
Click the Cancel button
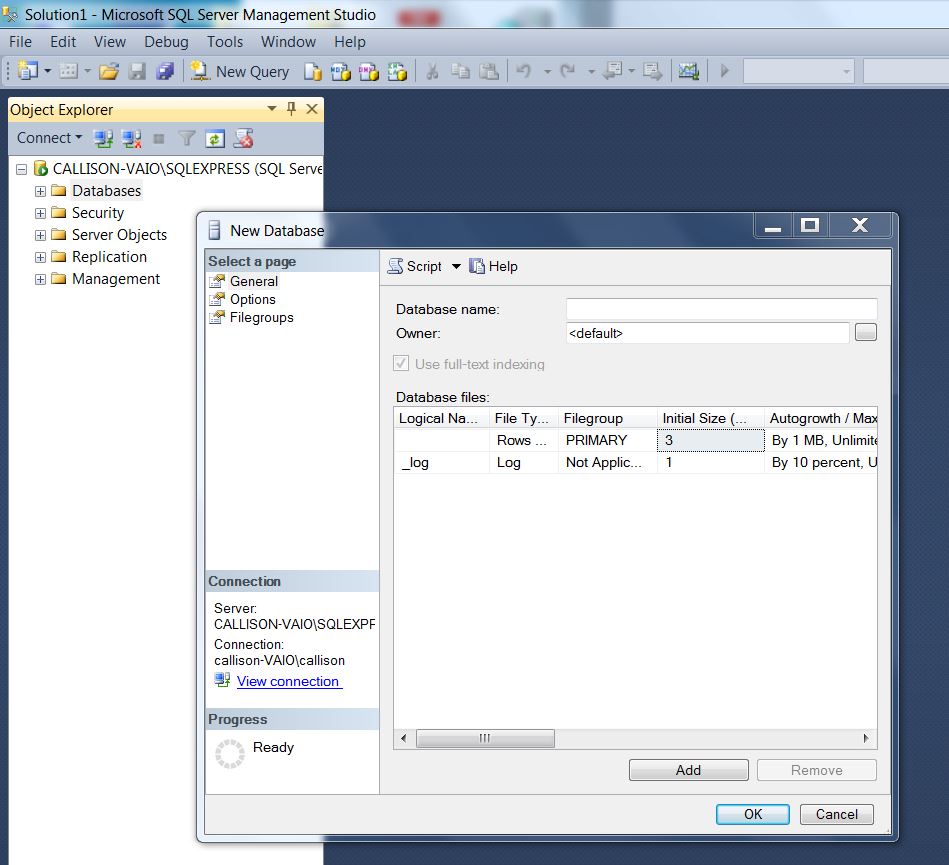click(x=836, y=814)
